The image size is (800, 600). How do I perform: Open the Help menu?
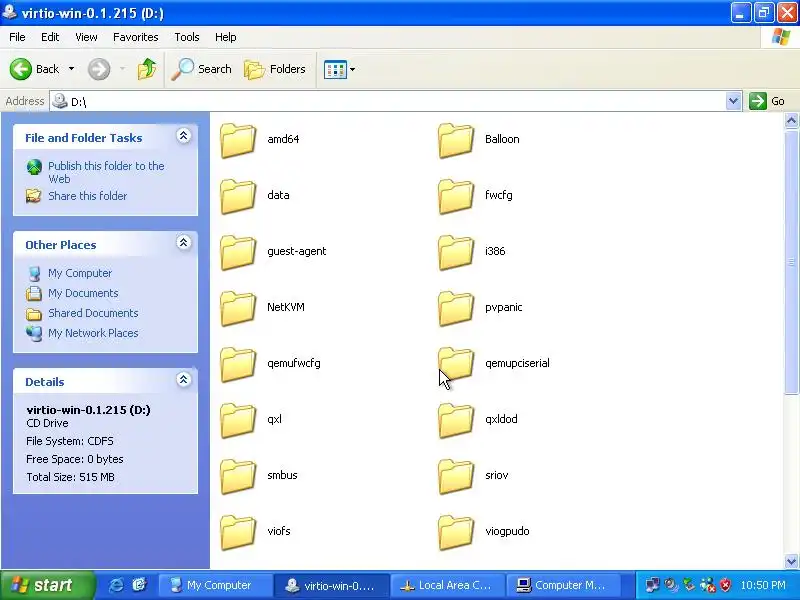[226, 37]
